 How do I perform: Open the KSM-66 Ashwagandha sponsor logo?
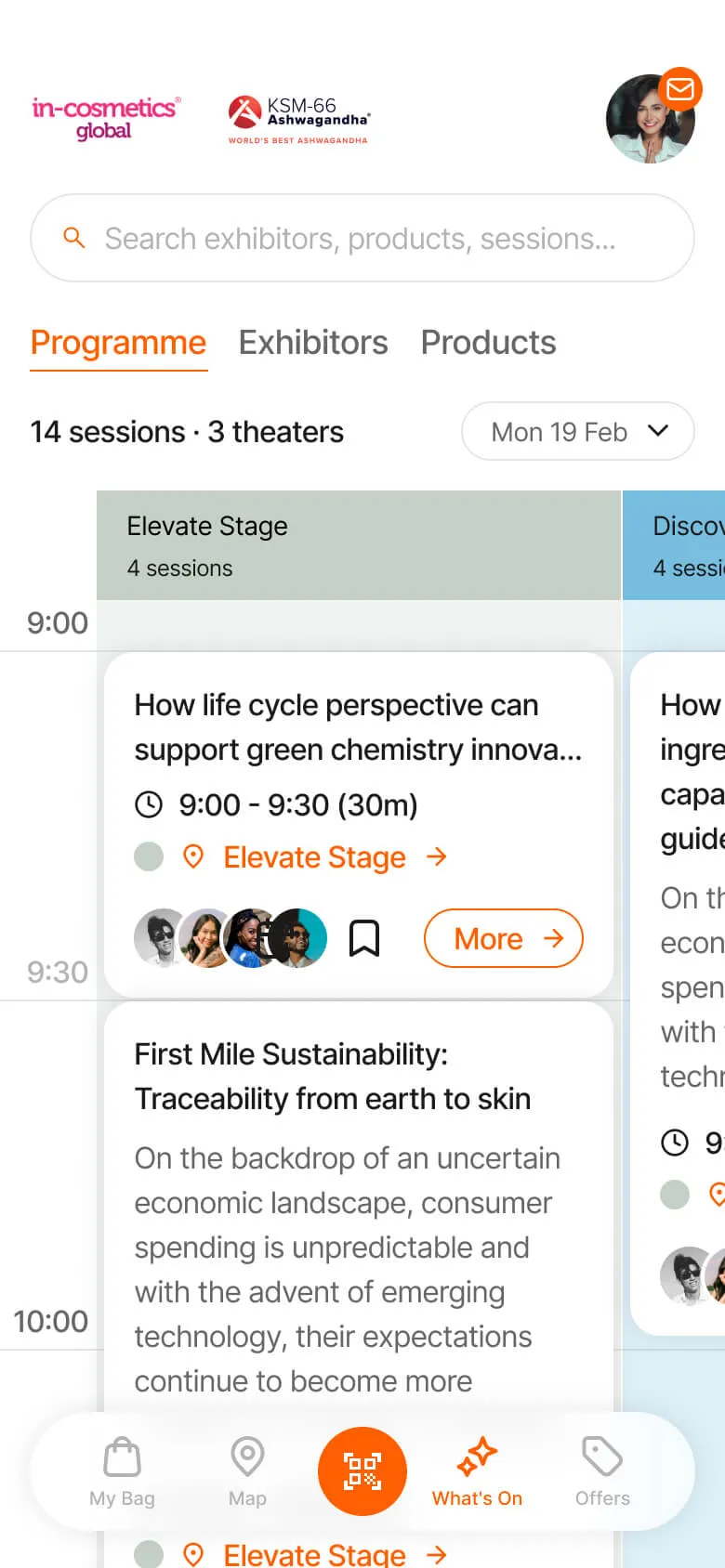(x=298, y=120)
